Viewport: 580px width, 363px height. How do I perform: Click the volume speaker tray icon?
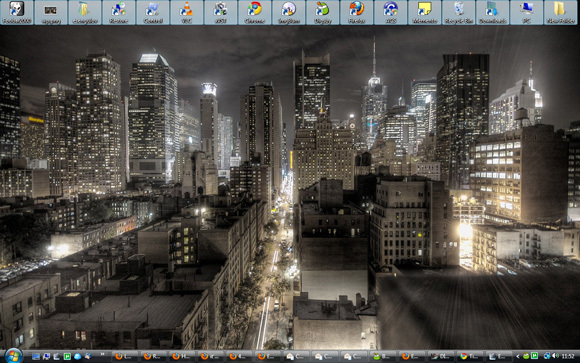(x=555, y=356)
